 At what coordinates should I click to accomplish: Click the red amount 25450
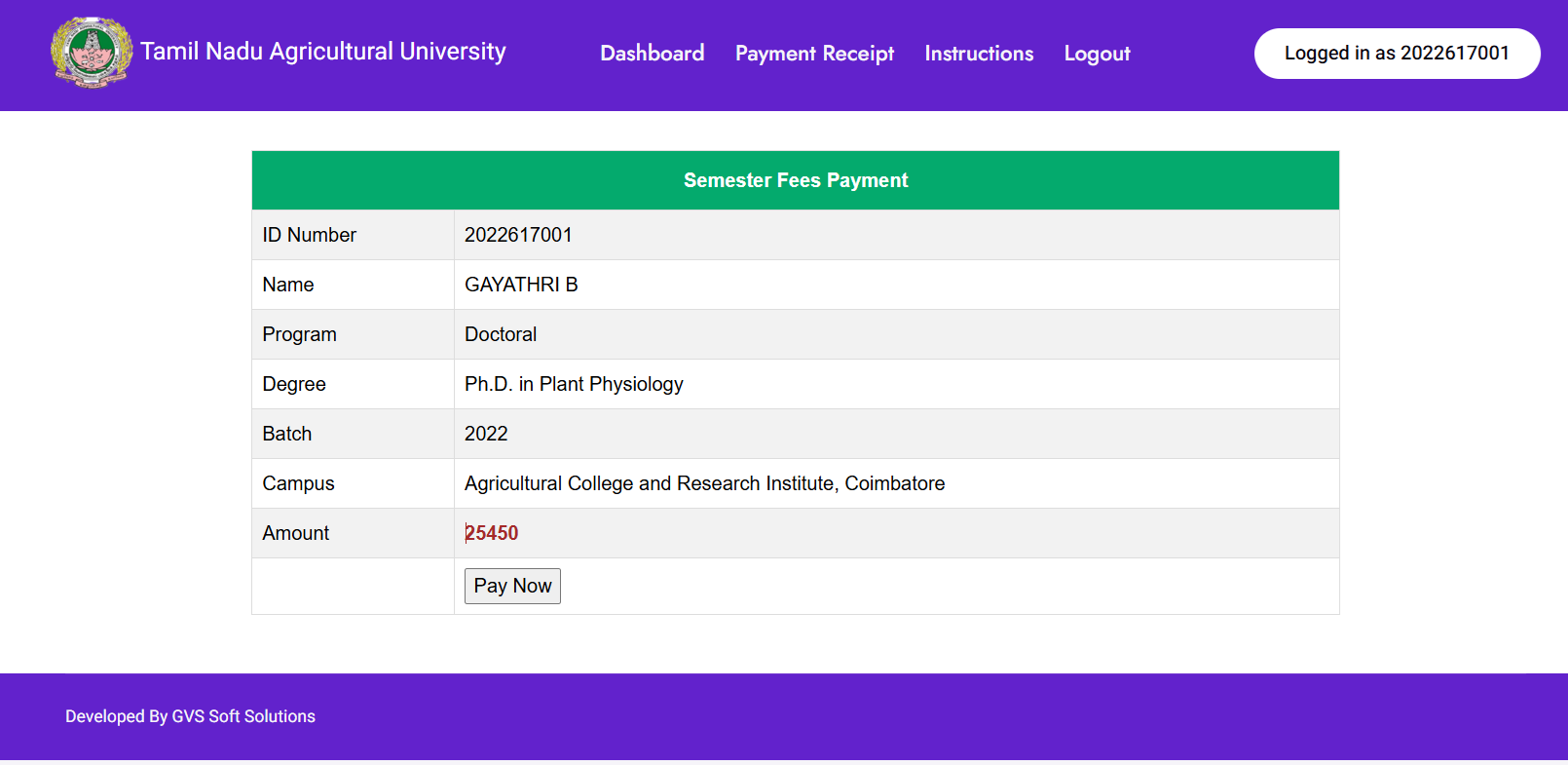point(492,533)
